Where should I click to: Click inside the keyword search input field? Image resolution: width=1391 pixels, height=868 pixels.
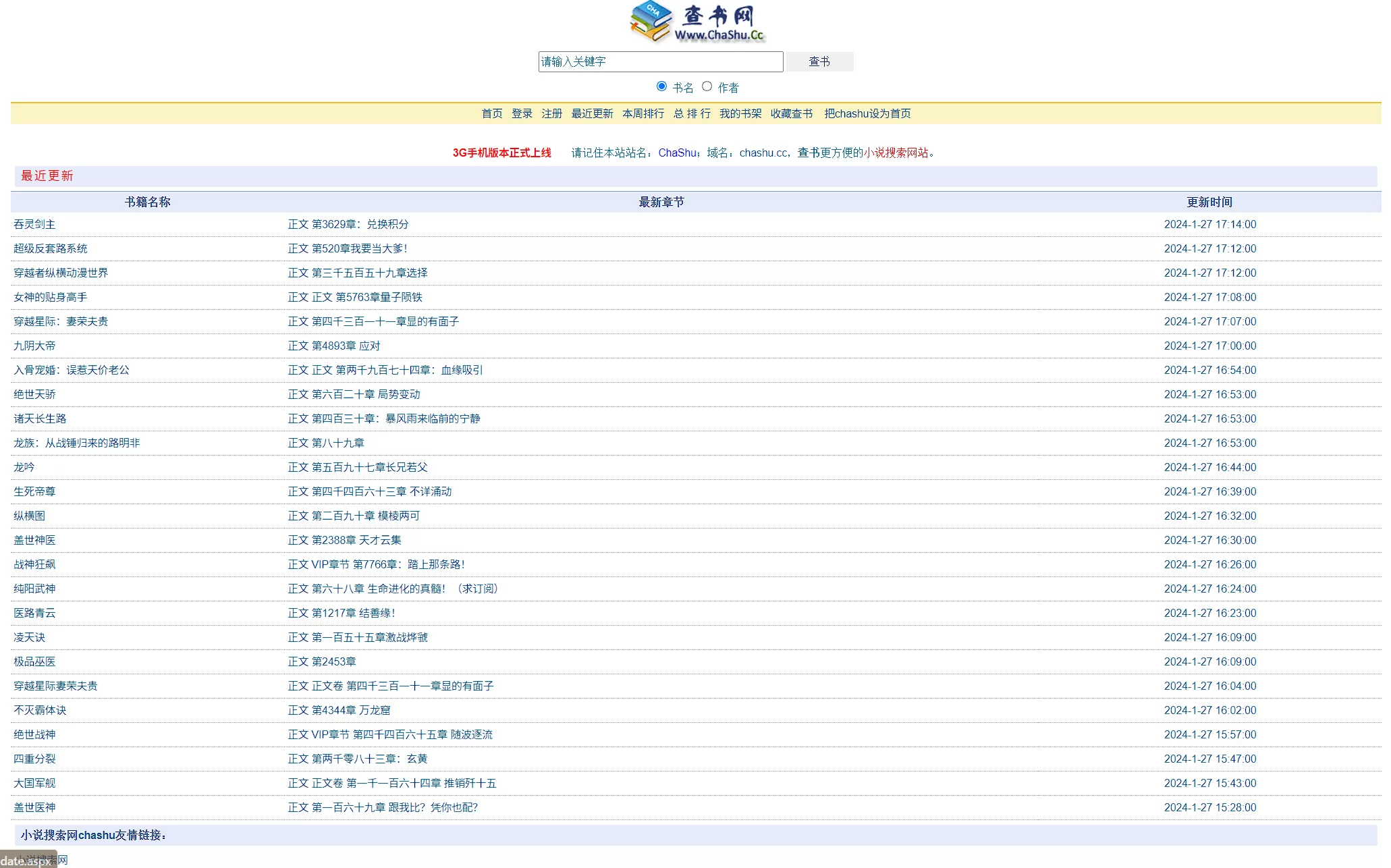pyautogui.click(x=659, y=61)
